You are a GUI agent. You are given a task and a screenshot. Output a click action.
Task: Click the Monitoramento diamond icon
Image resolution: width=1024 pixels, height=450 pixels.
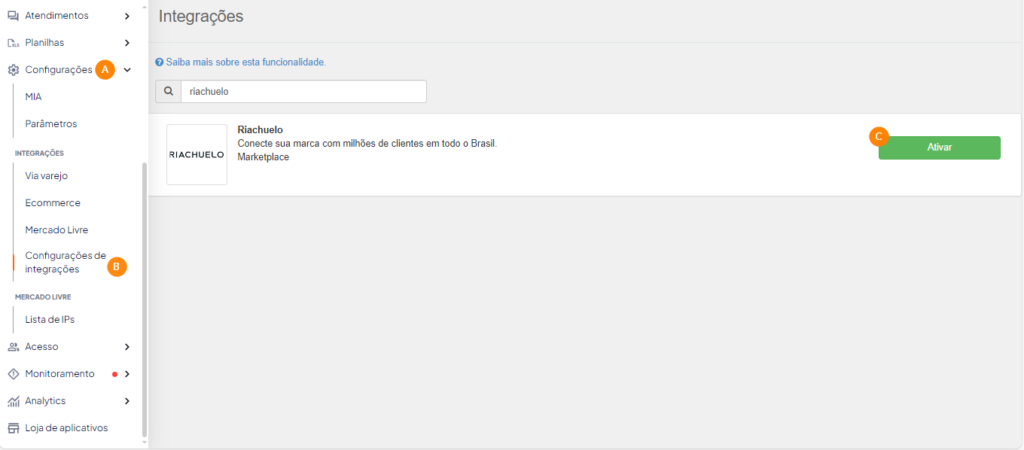(12, 374)
